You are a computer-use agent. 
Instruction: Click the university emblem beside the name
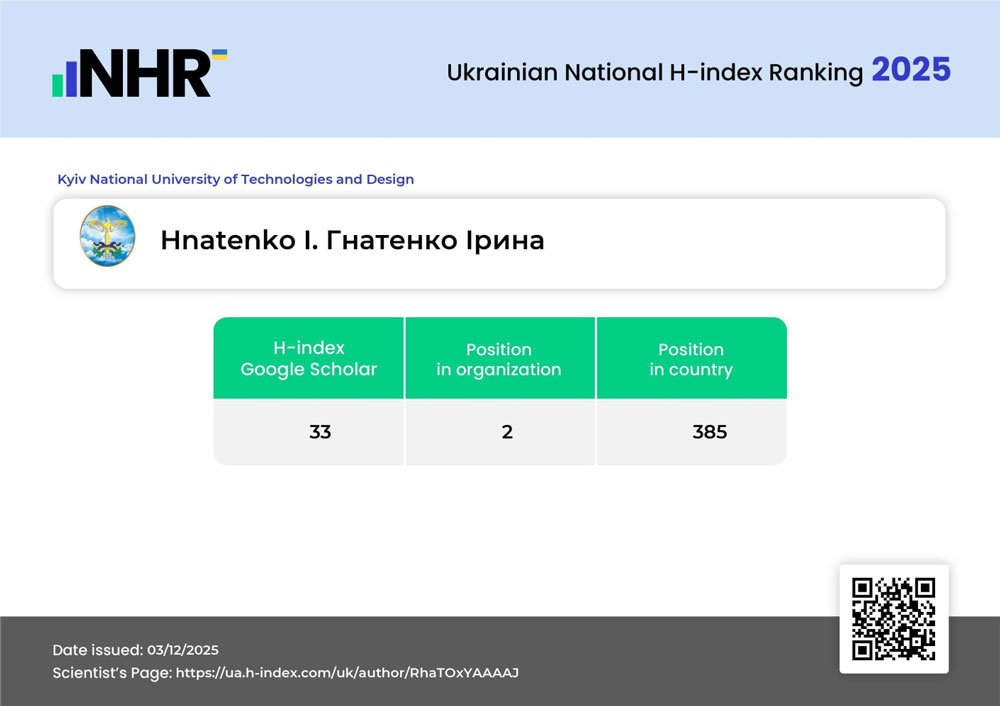pos(107,236)
